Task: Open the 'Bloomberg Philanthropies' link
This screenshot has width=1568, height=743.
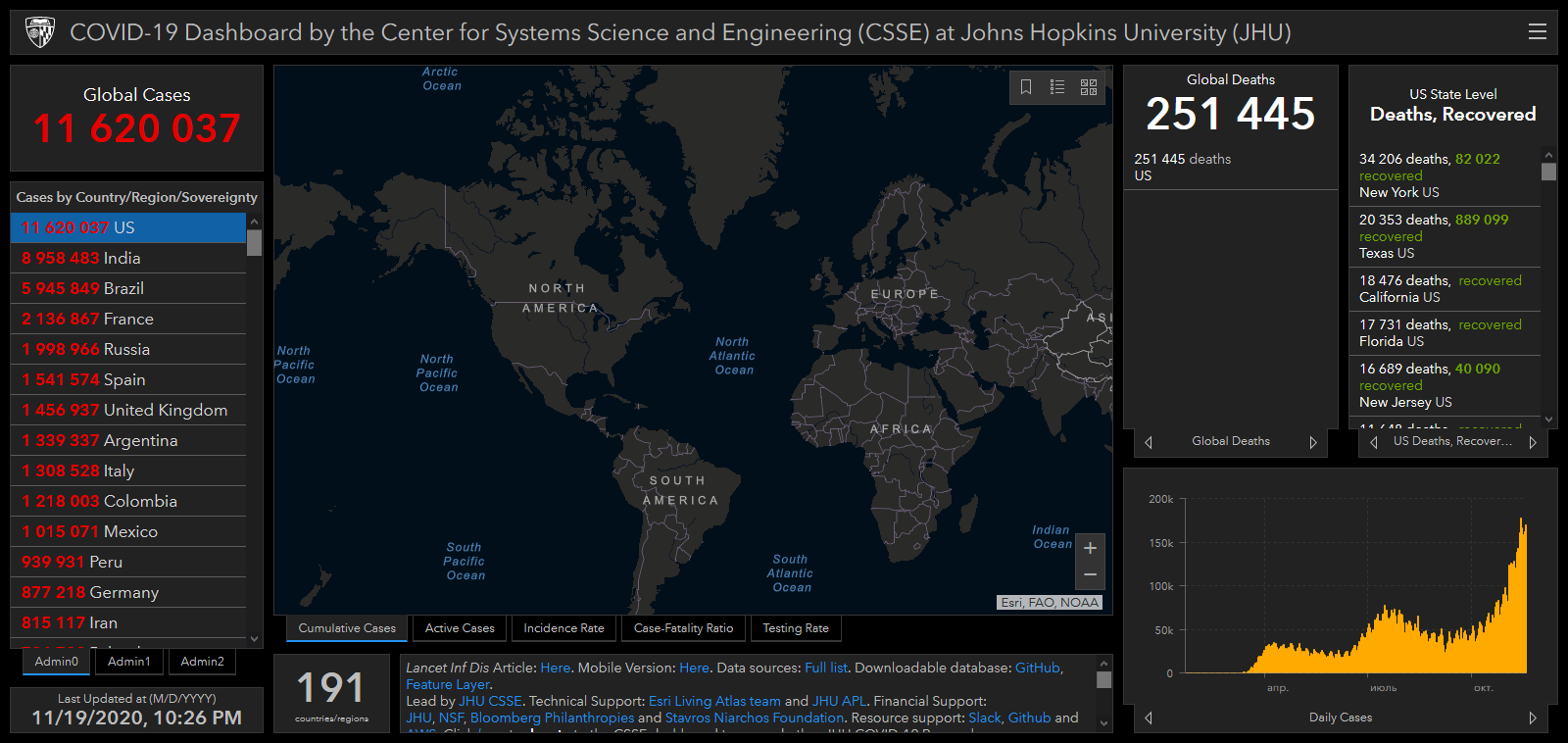Action: coord(552,718)
